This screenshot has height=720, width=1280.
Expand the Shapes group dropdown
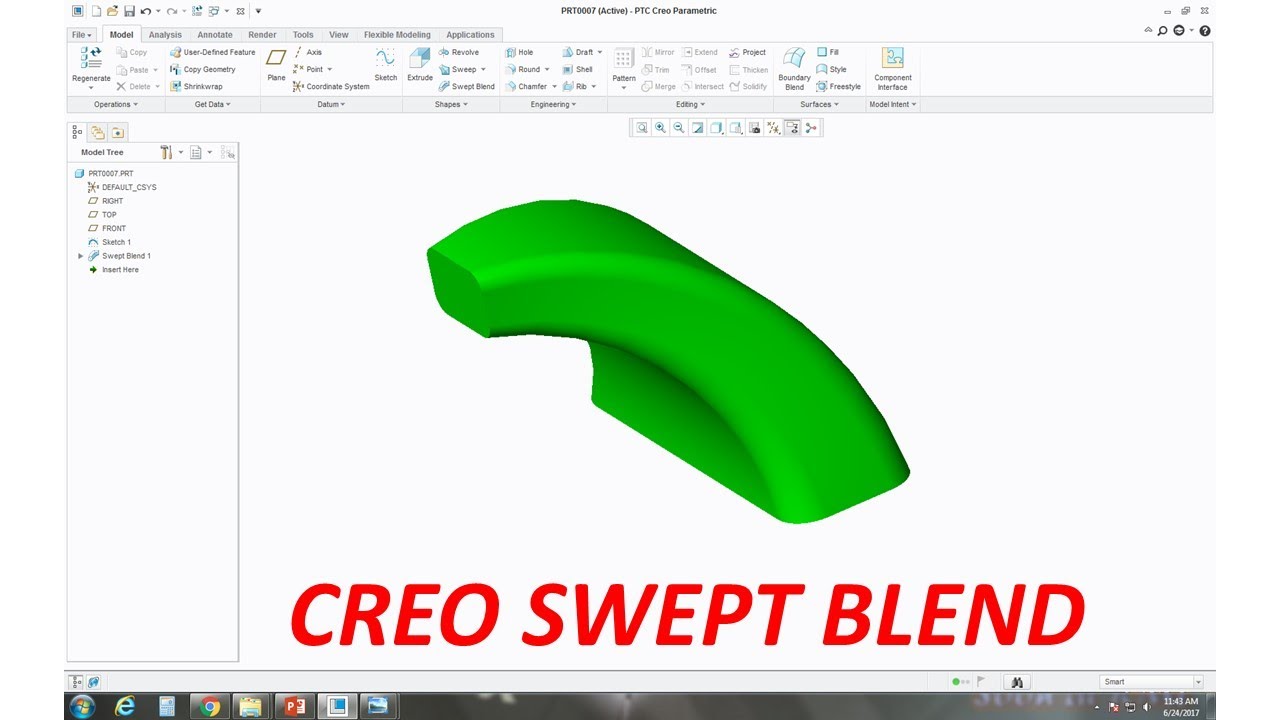451,104
